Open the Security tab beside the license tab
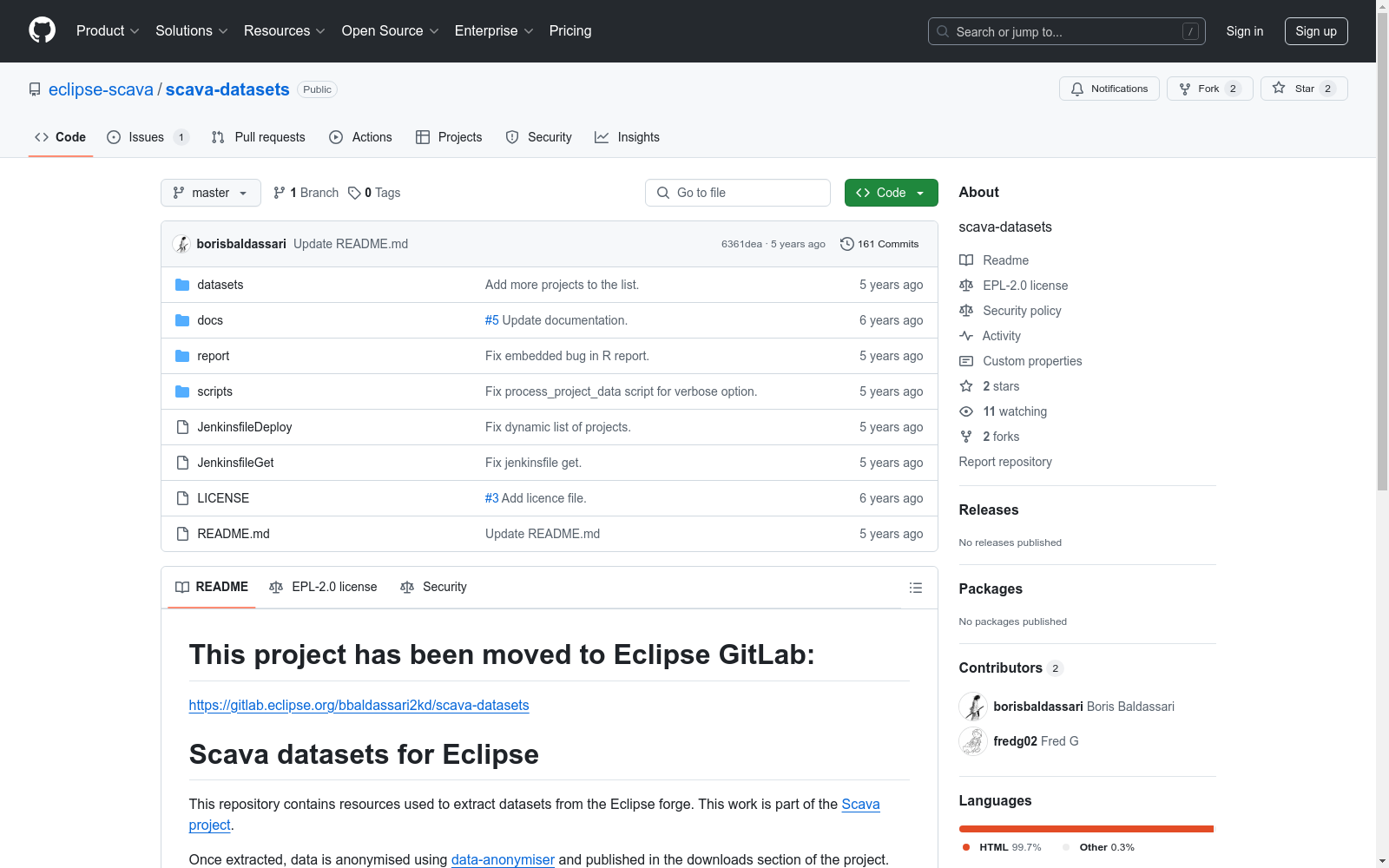The width and height of the screenshot is (1389, 868). [x=433, y=588]
